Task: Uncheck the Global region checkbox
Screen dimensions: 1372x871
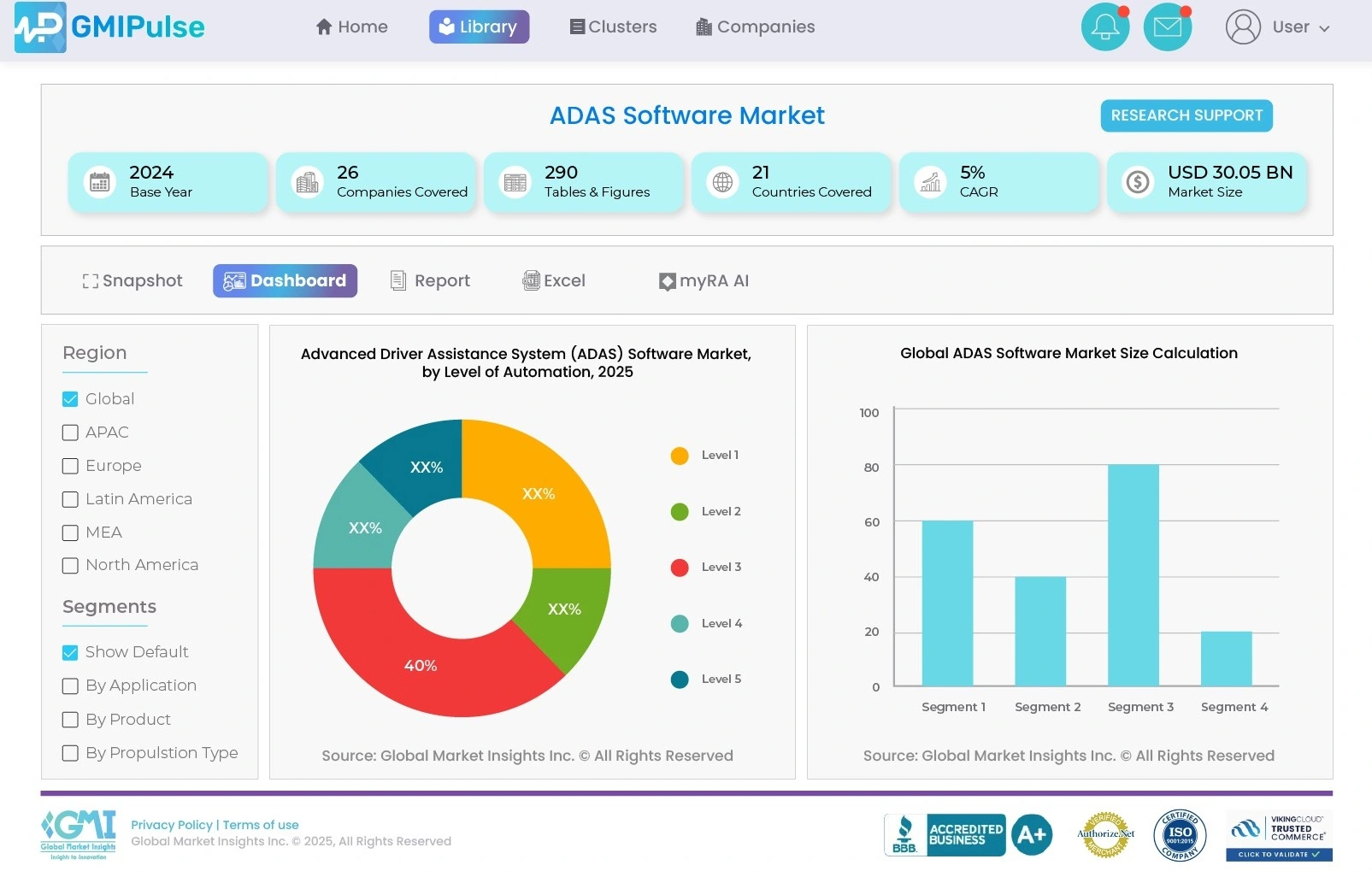Action: [x=70, y=399]
